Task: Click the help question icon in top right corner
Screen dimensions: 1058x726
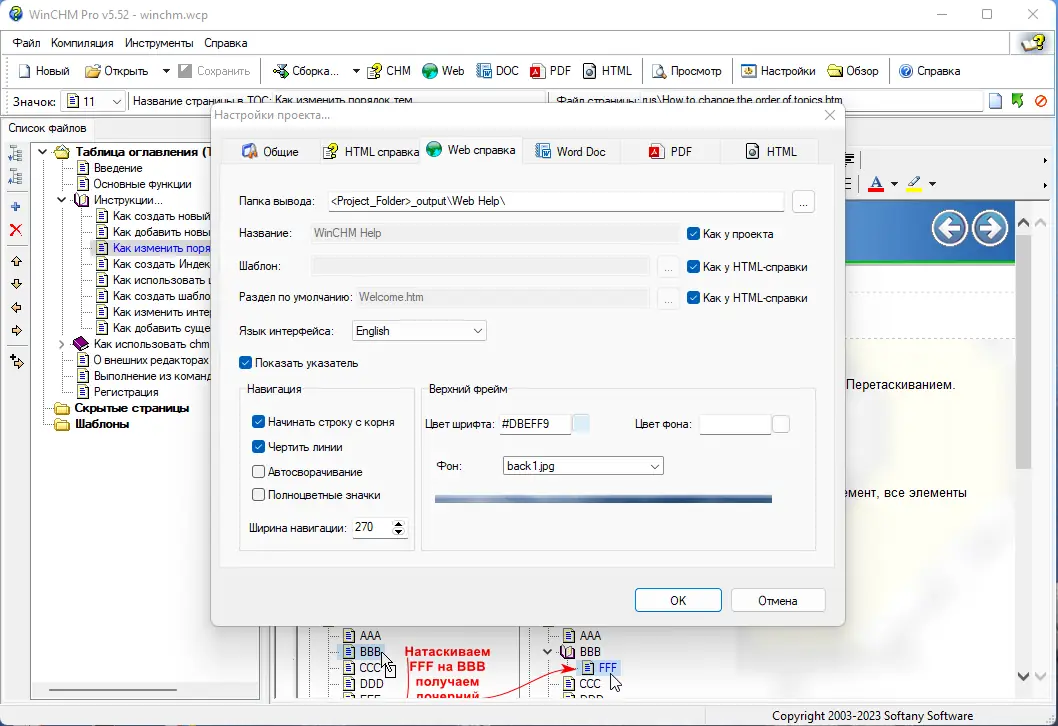Action: point(1032,43)
